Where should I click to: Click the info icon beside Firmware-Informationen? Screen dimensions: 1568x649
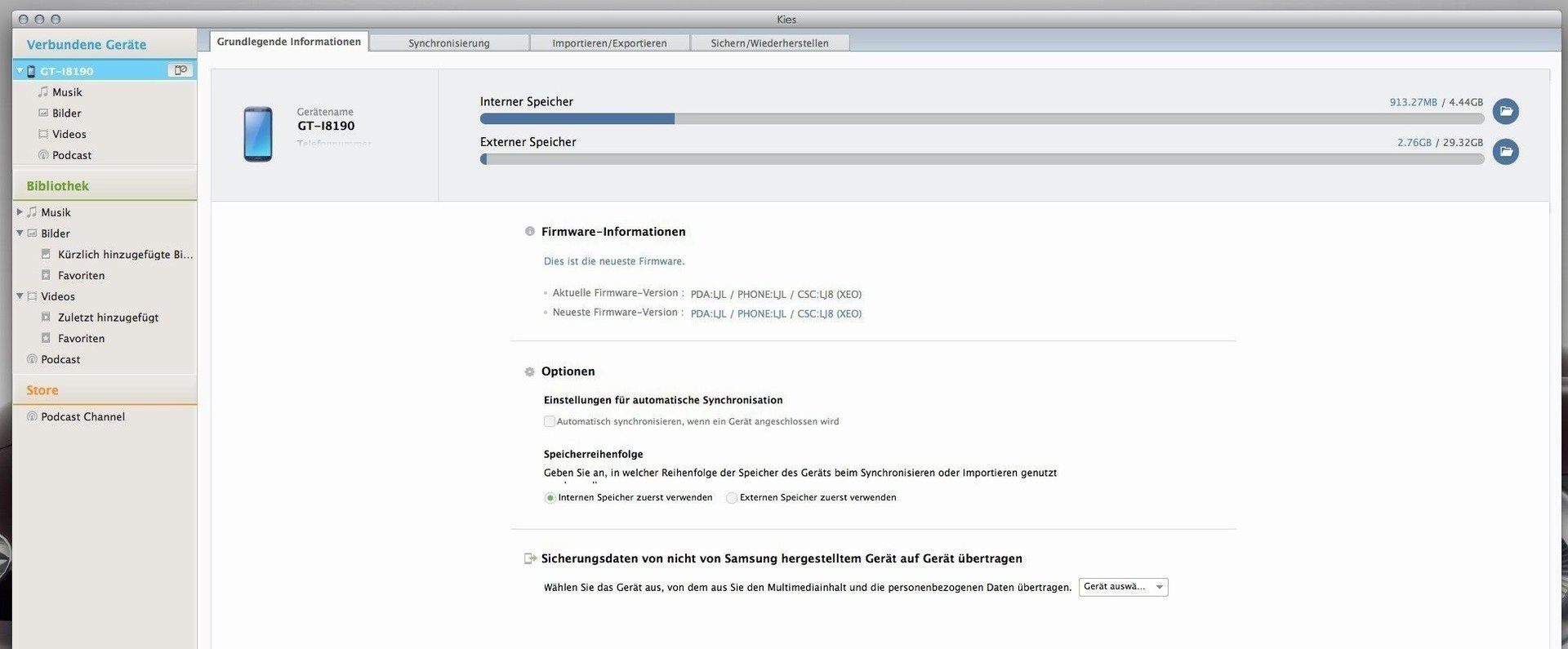click(529, 232)
